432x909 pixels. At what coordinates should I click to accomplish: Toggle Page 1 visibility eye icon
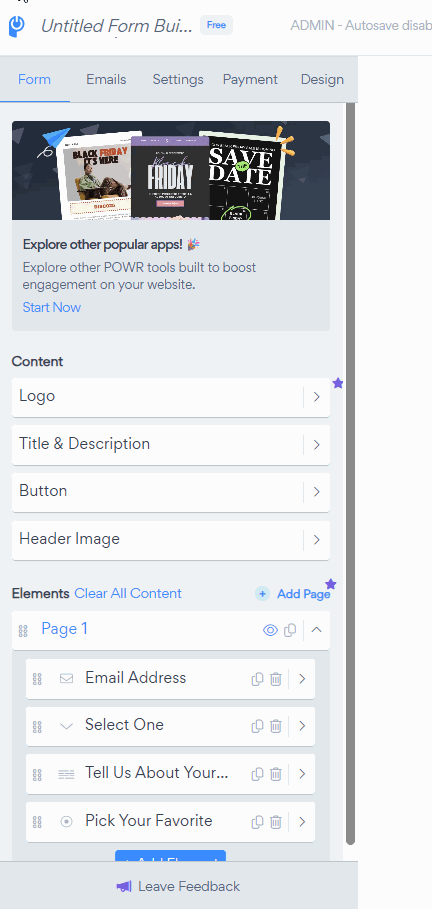[270, 630]
